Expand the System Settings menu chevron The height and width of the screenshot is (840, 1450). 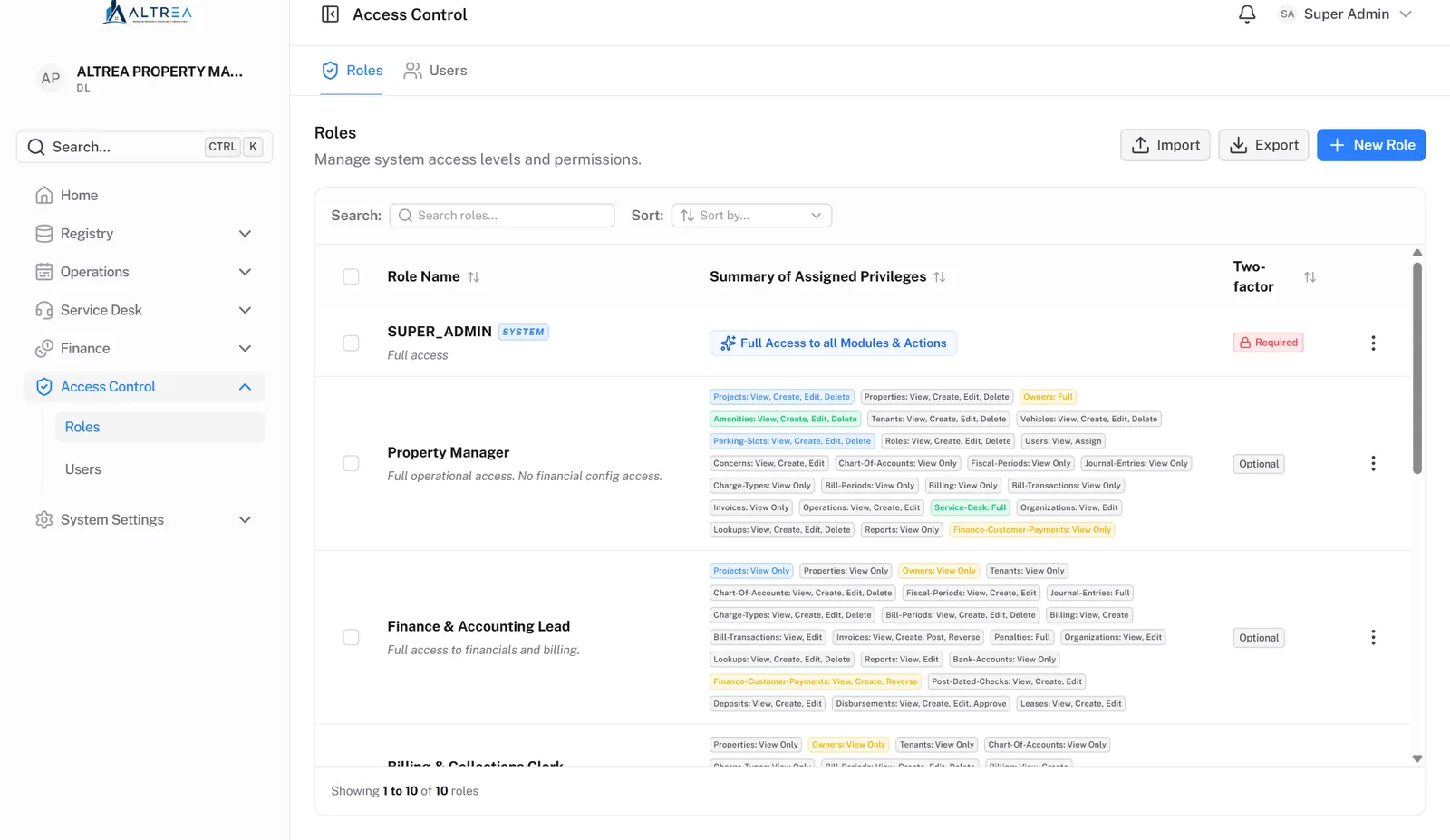coord(245,519)
